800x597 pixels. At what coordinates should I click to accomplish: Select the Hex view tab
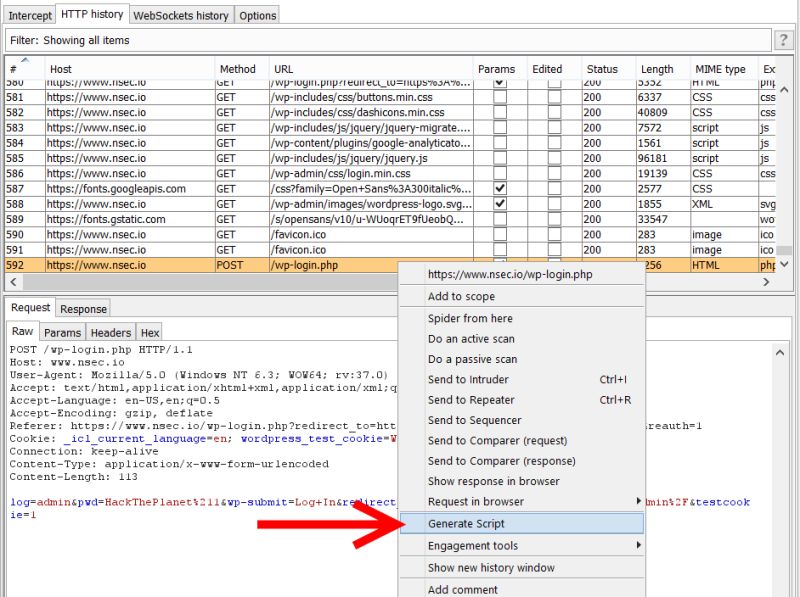pyautogui.click(x=149, y=332)
